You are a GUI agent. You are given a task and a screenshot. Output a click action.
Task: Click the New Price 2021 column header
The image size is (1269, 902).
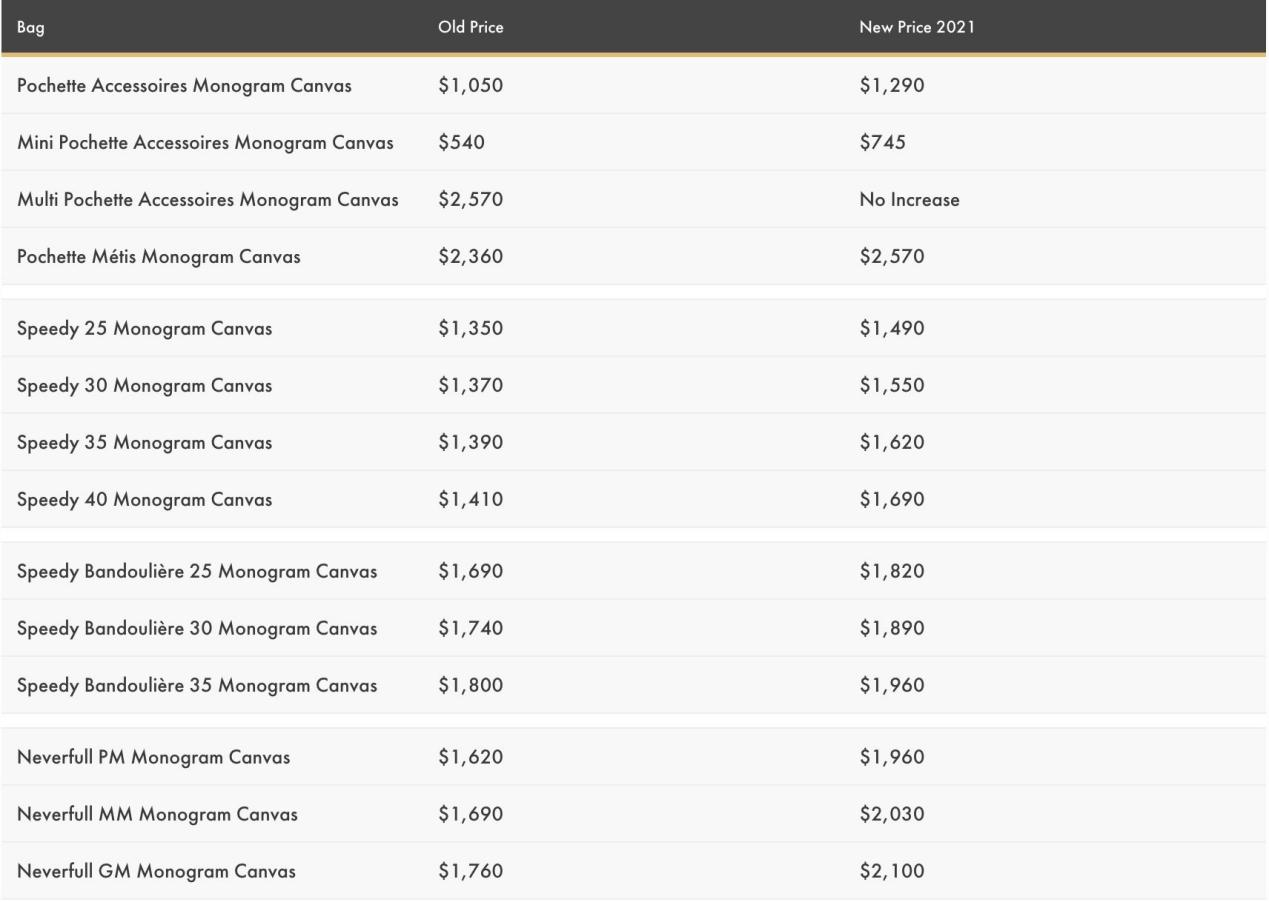click(x=917, y=27)
